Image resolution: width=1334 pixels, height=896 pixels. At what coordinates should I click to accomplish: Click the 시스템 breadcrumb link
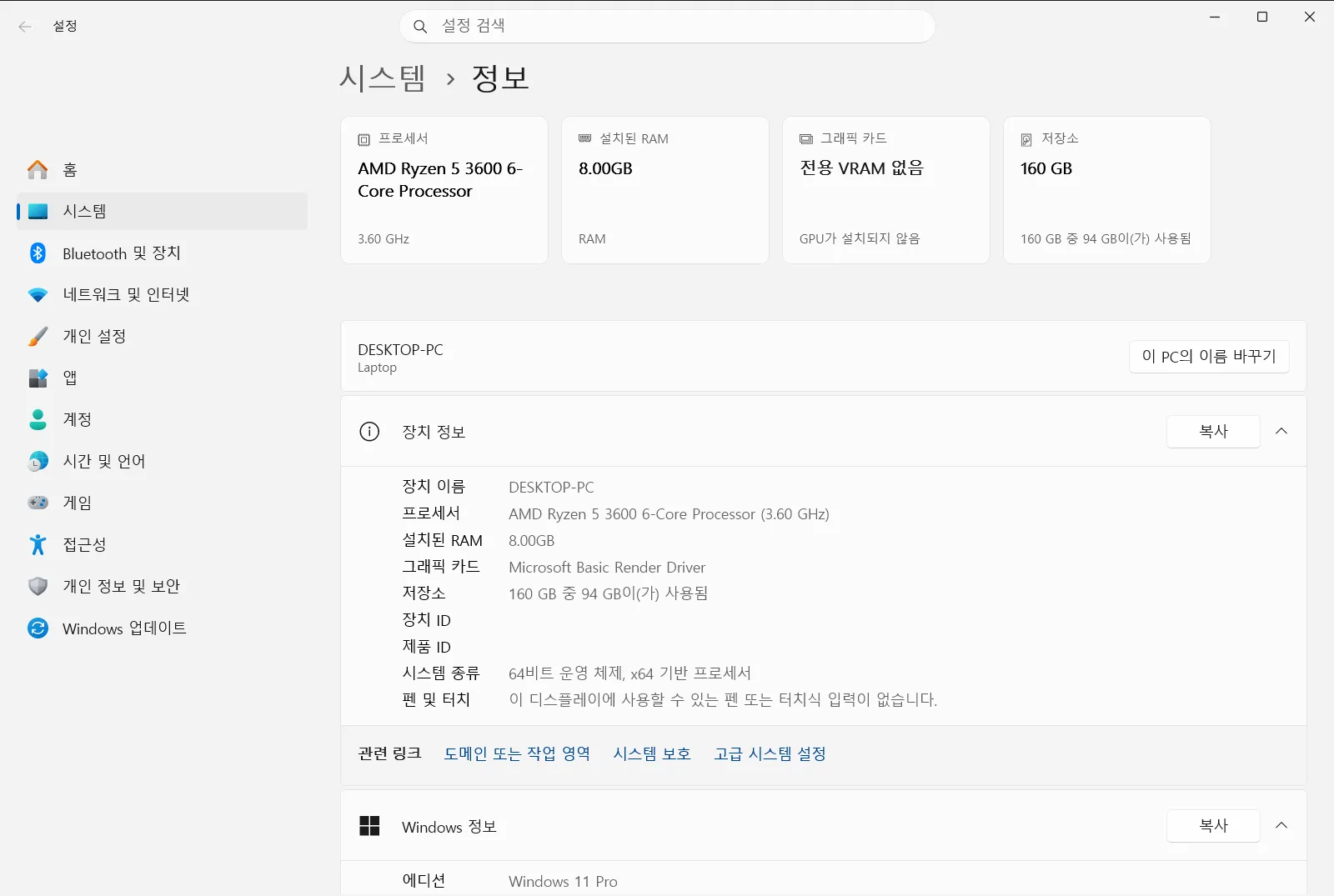383,78
